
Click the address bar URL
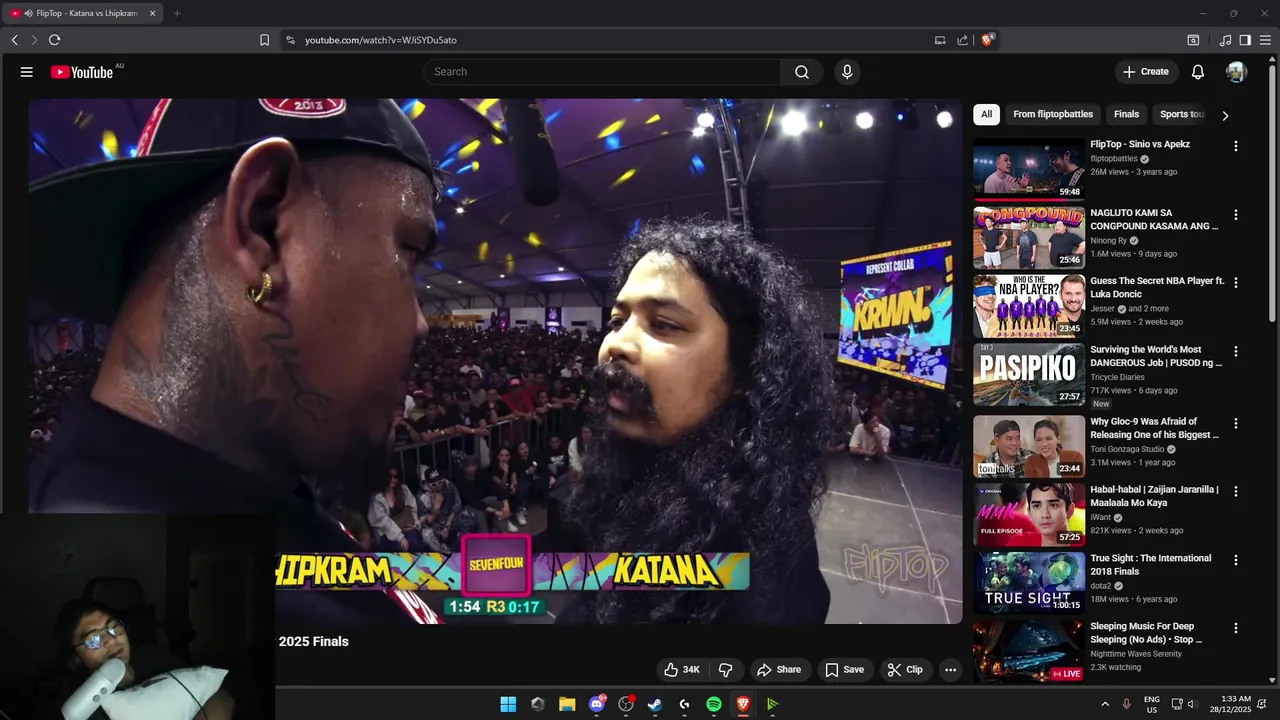381,40
